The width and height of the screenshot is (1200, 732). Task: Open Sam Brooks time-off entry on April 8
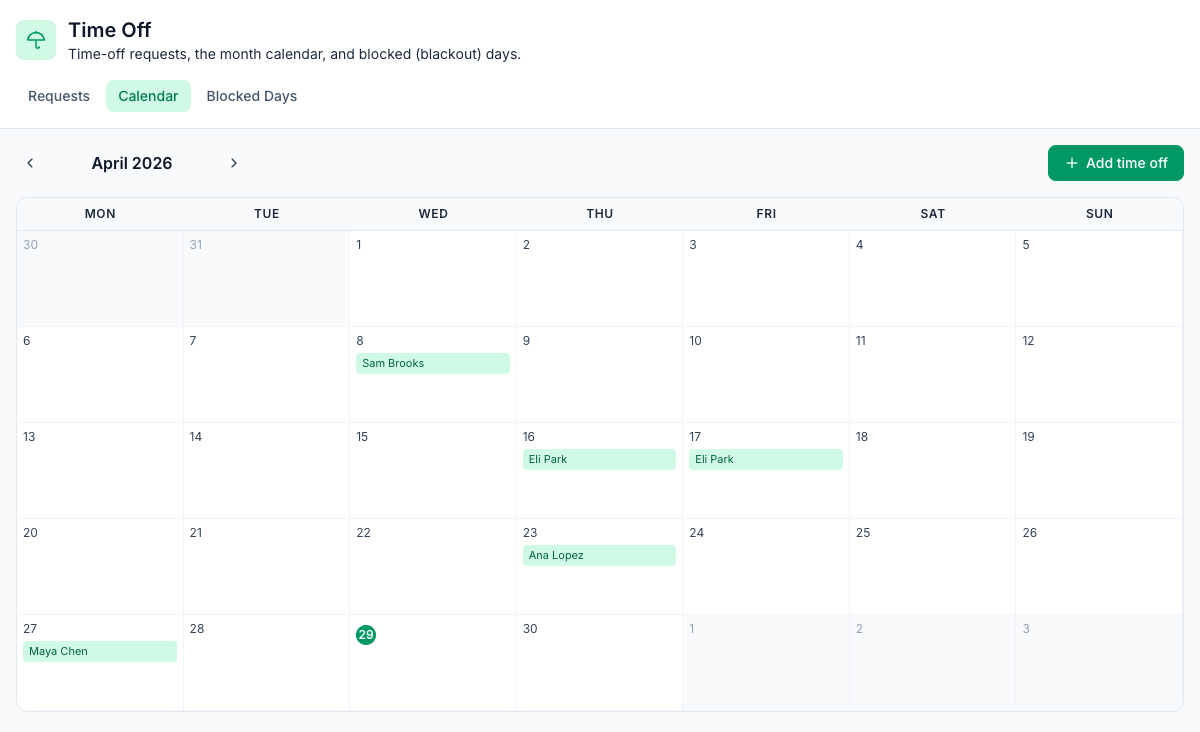pos(433,363)
